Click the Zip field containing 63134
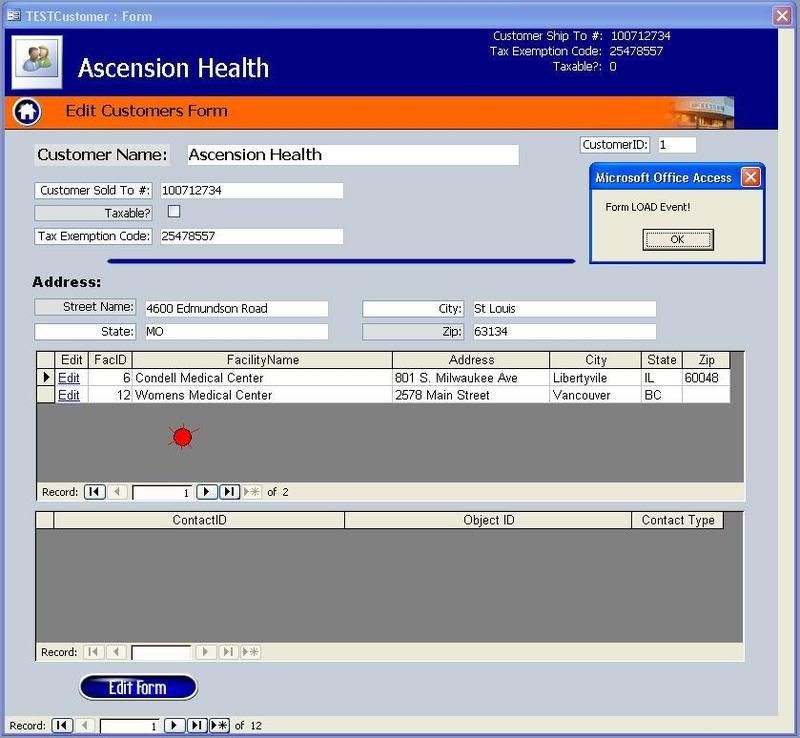The width and height of the screenshot is (800, 738). click(x=564, y=331)
